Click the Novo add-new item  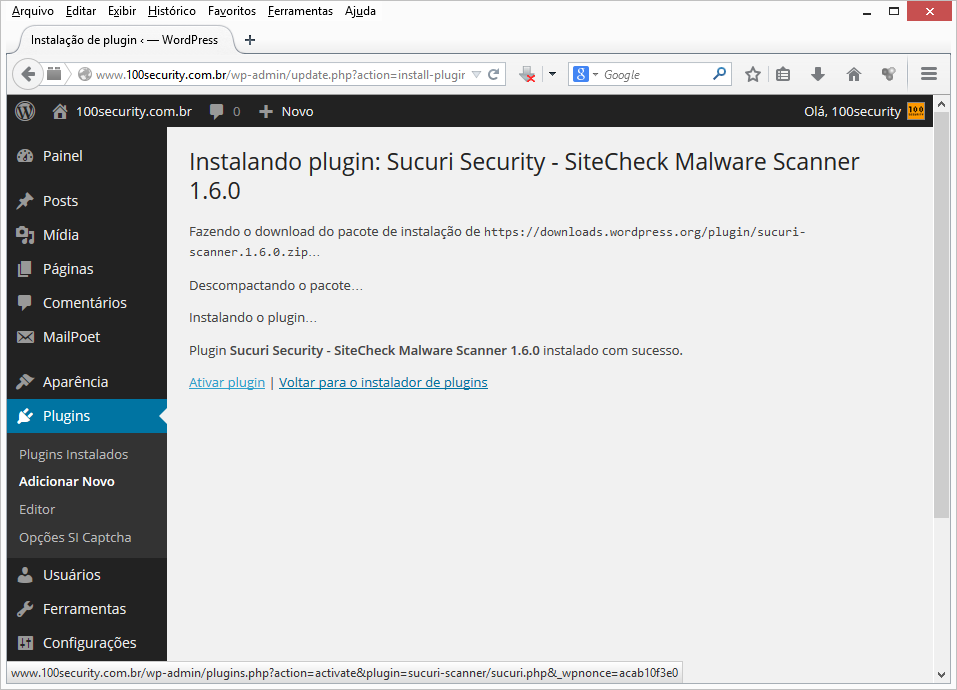point(286,111)
